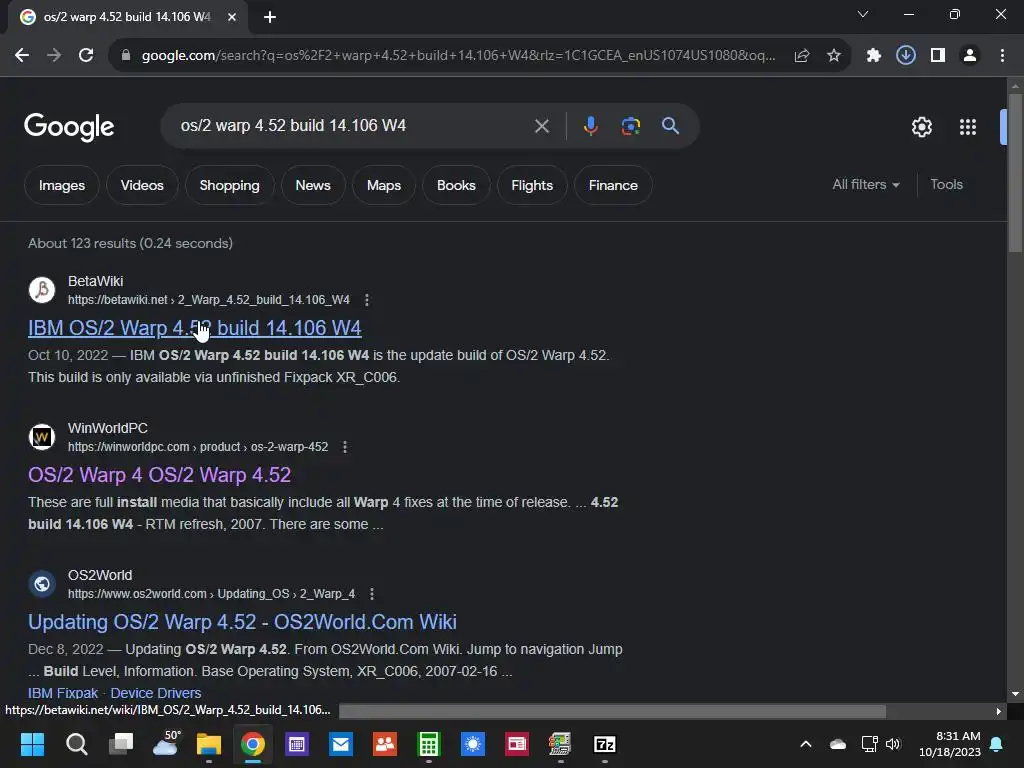Close the os/2 warp search tab
Screen dimensions: 1024x768
(x=232, y=17)
